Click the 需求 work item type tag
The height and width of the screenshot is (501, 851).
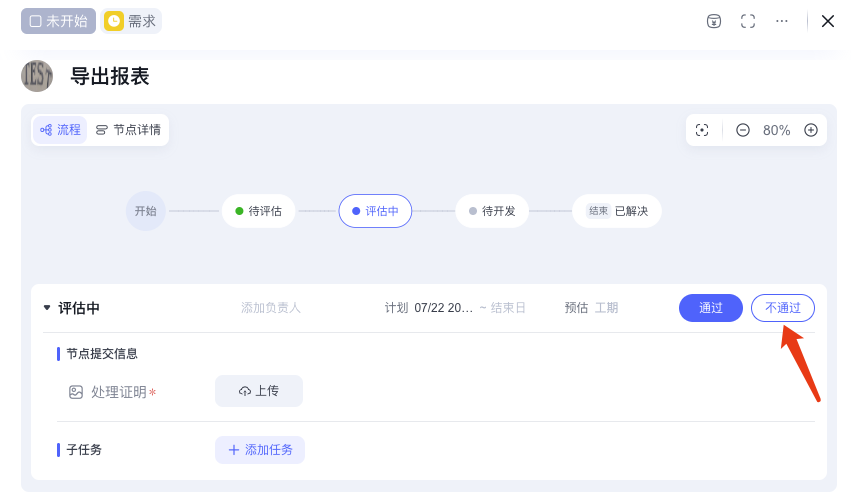[132, 21]
